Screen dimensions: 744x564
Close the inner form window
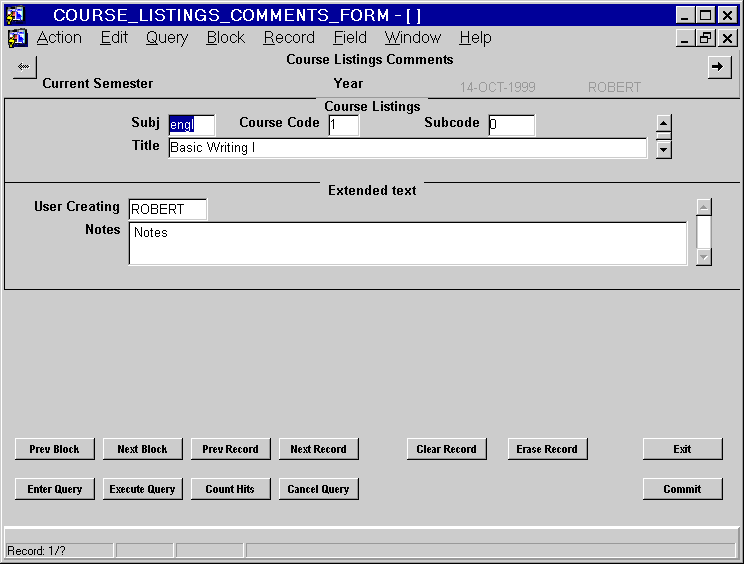[727, 38]
